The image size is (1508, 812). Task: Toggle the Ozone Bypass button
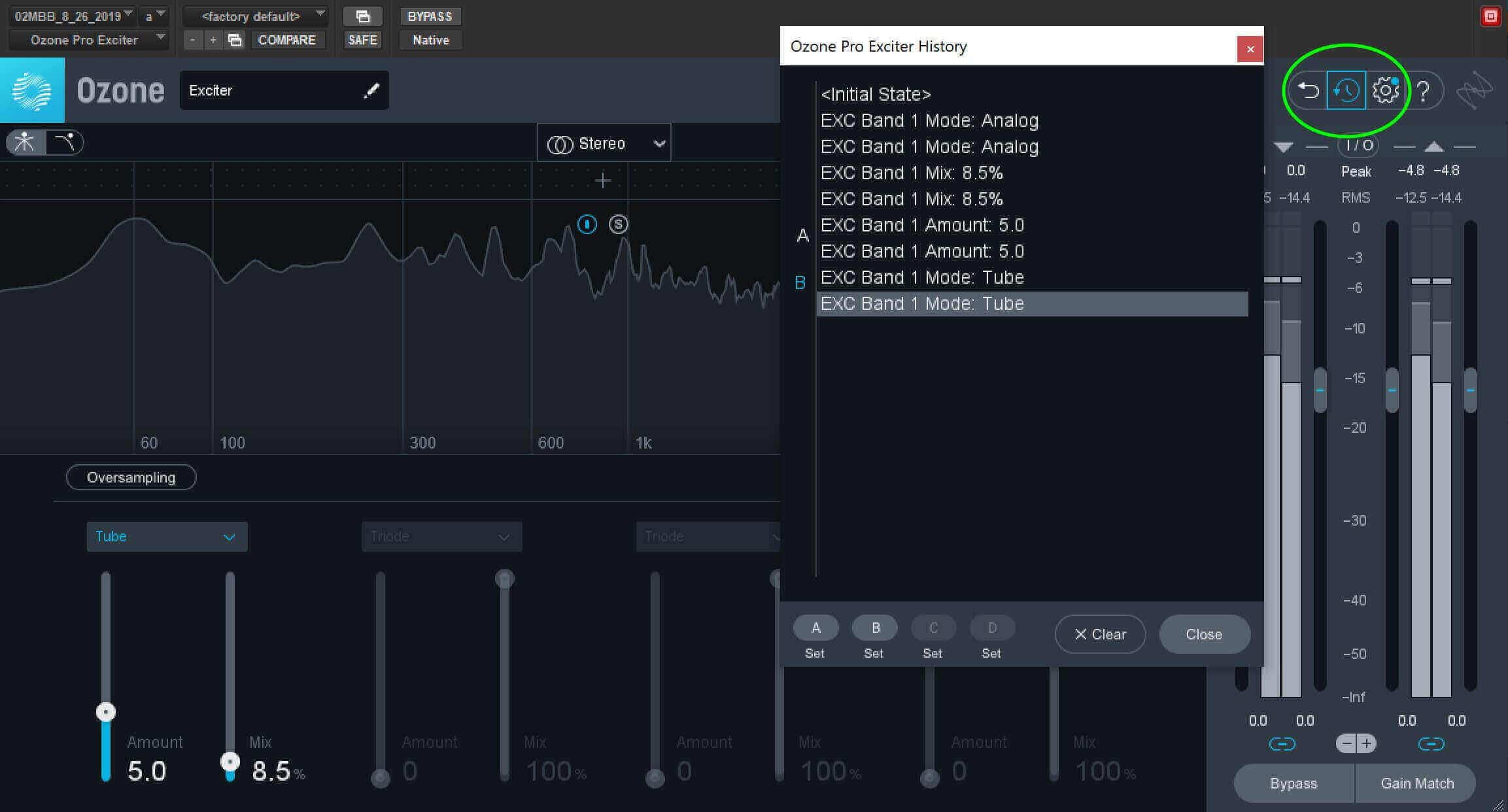[1294, 783]
